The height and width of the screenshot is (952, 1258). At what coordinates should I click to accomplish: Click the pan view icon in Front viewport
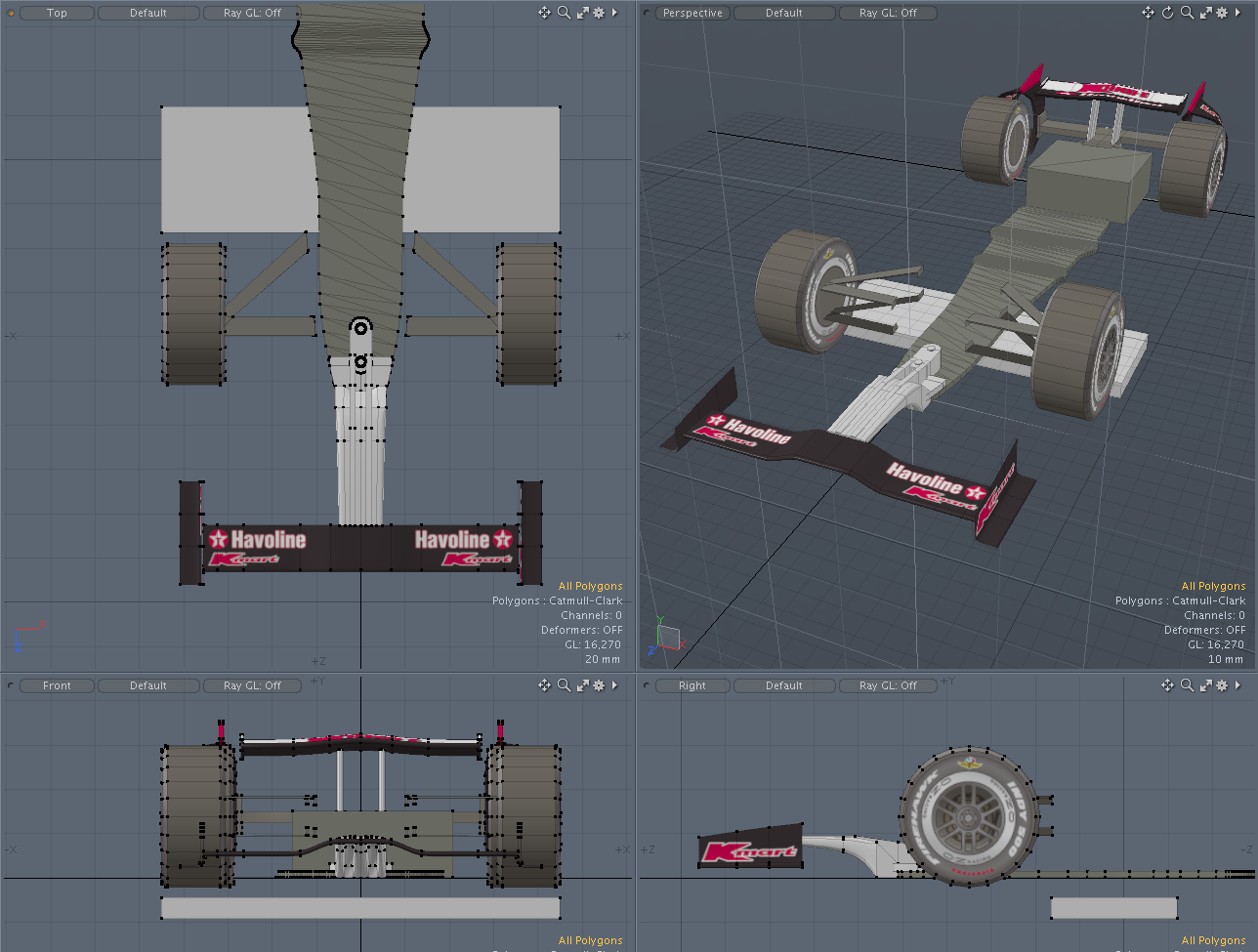coord(544,685)
